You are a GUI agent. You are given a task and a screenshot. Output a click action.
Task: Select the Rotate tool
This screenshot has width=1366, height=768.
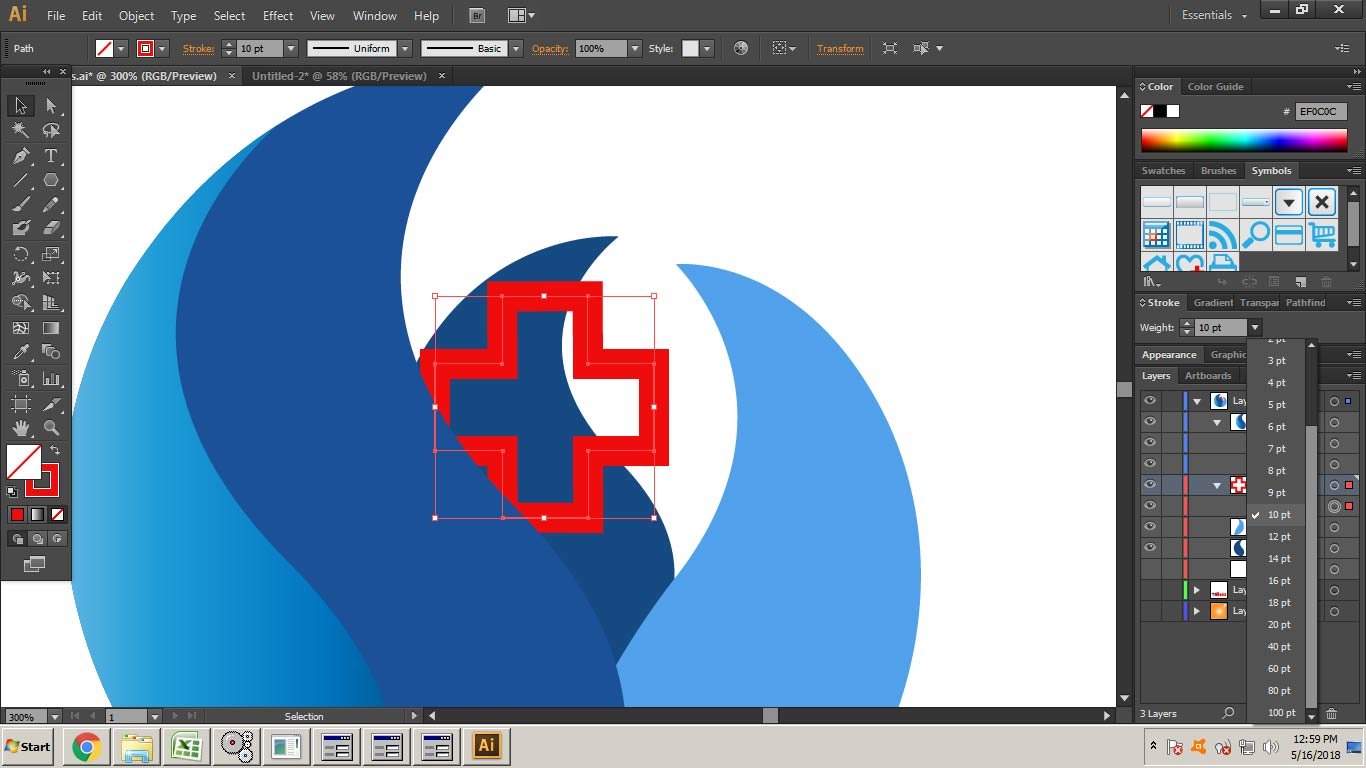[20, 254]
